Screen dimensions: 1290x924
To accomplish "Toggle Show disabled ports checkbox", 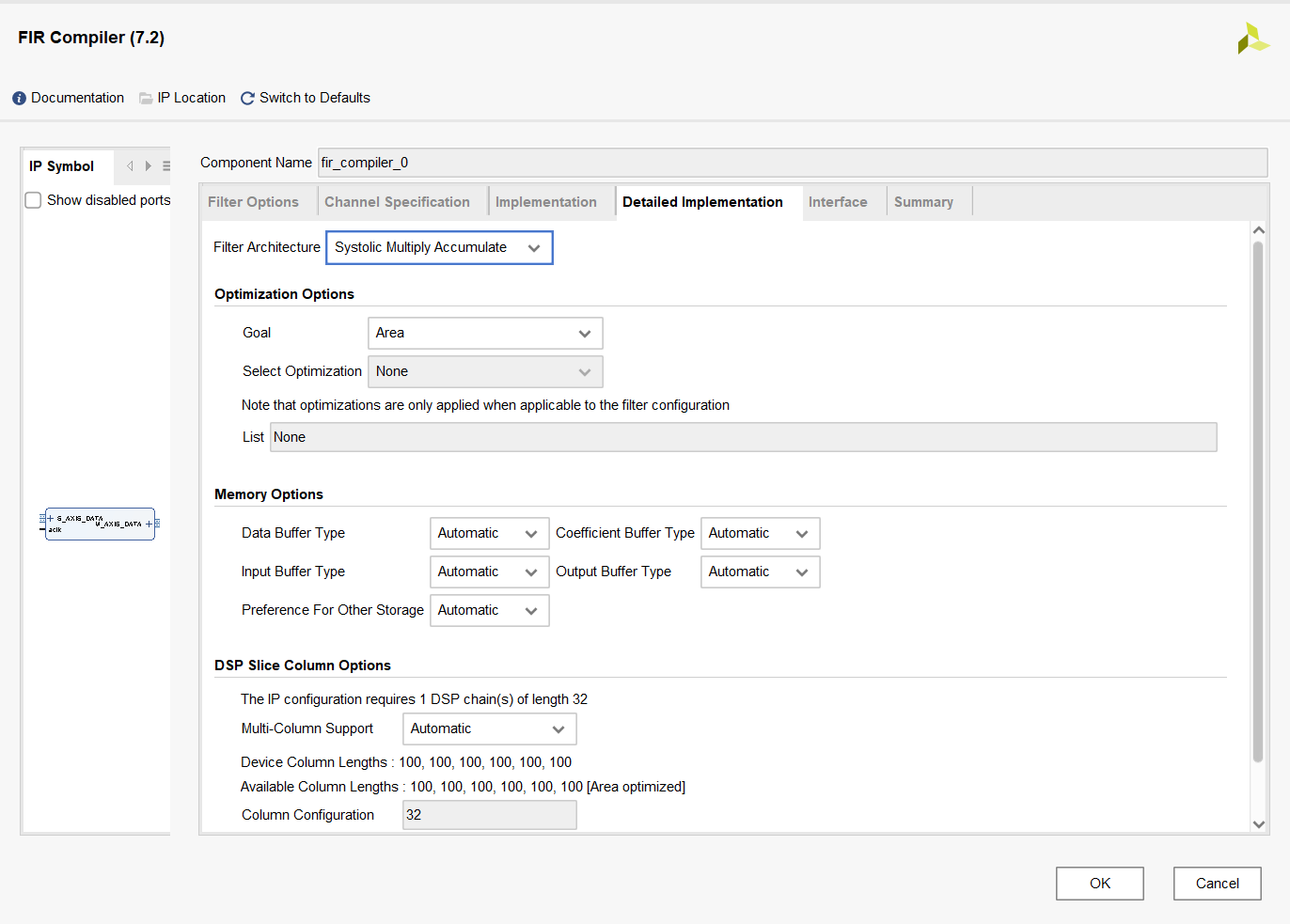I will click(x=33, y=200).
